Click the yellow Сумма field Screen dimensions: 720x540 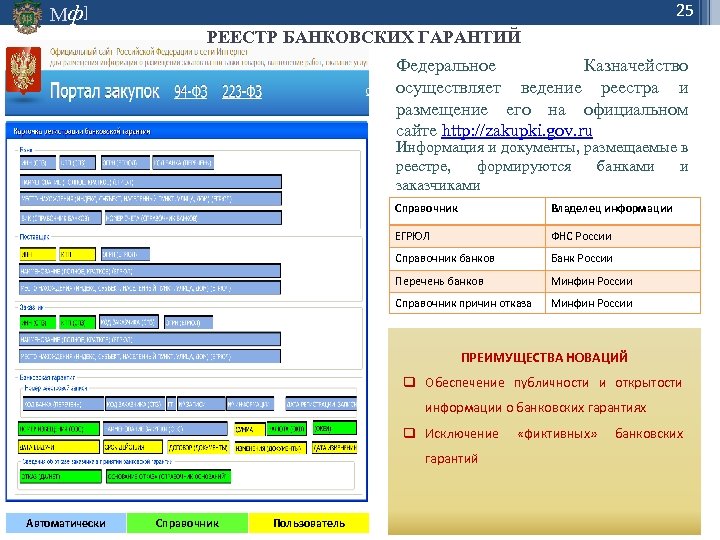coord(250,429)
